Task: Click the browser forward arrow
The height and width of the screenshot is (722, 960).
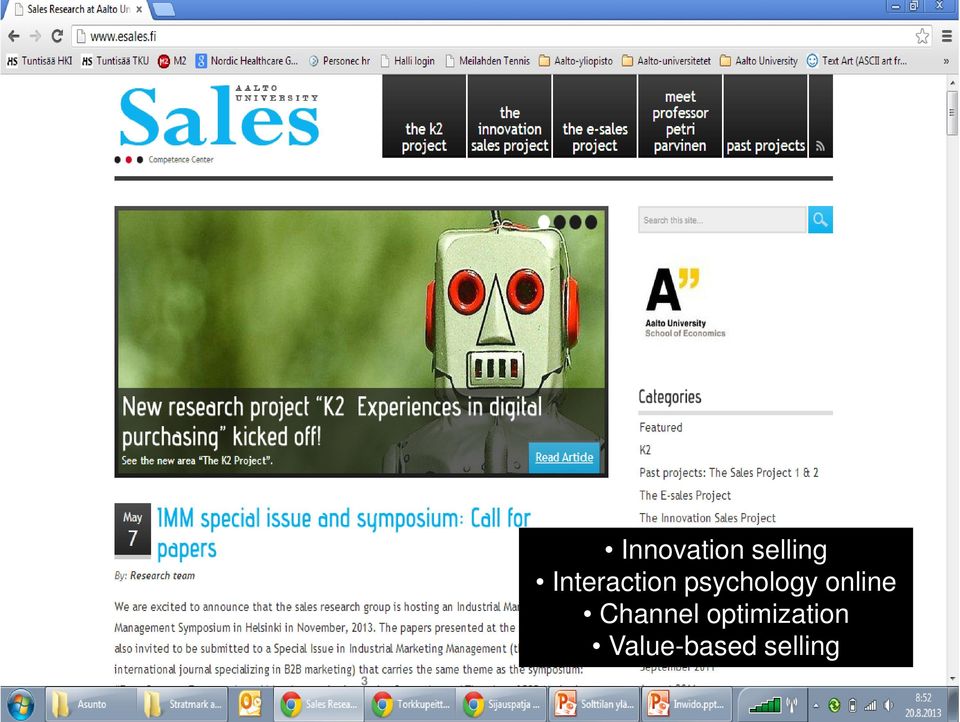Action: coord(36,36)
